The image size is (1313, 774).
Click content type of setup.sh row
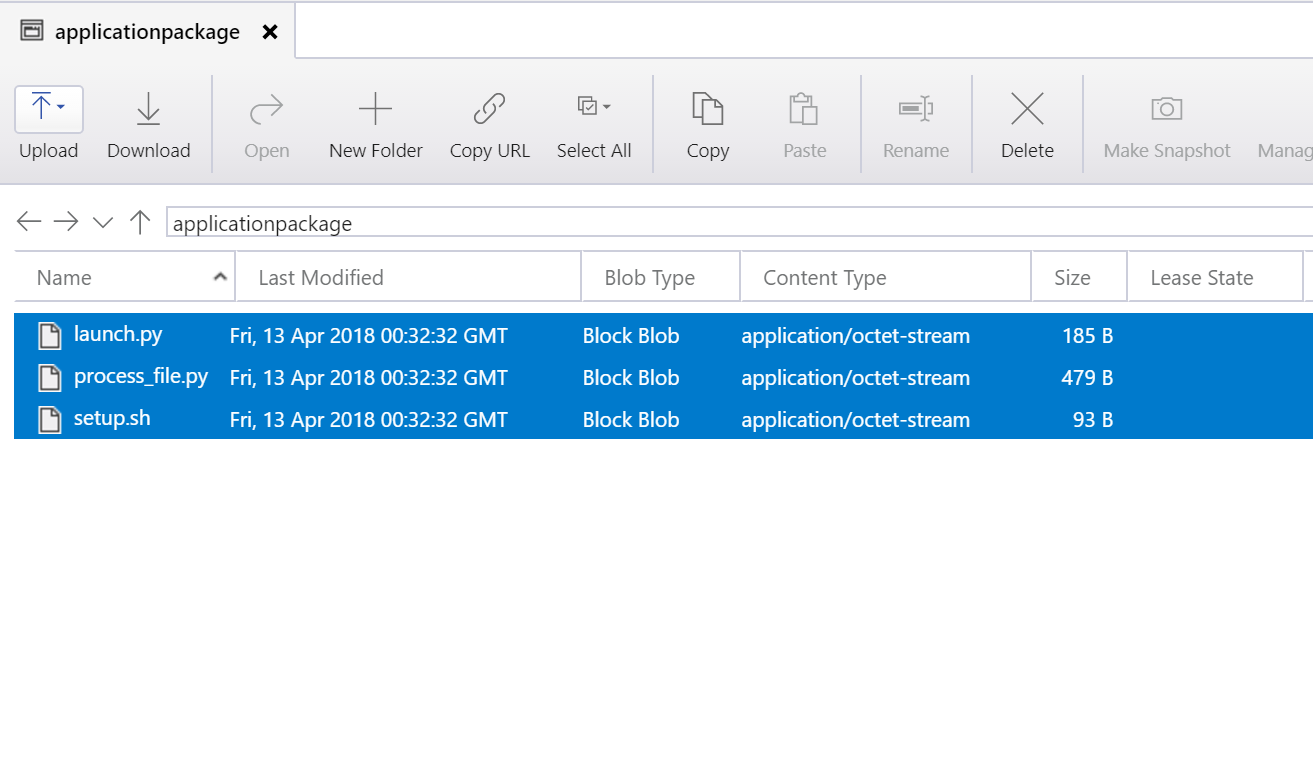tap(856, 420)
